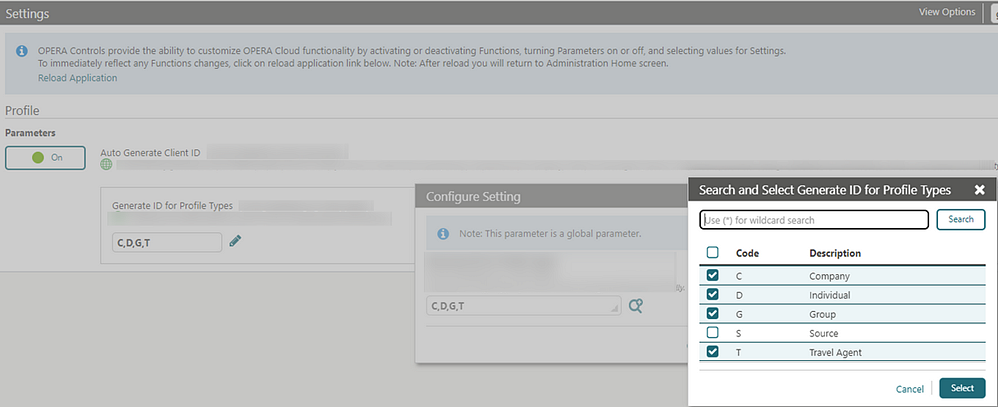This screenshot has width=998, height=407.
Task: Uncheck the Company checkbox
Action: [713, 275]
